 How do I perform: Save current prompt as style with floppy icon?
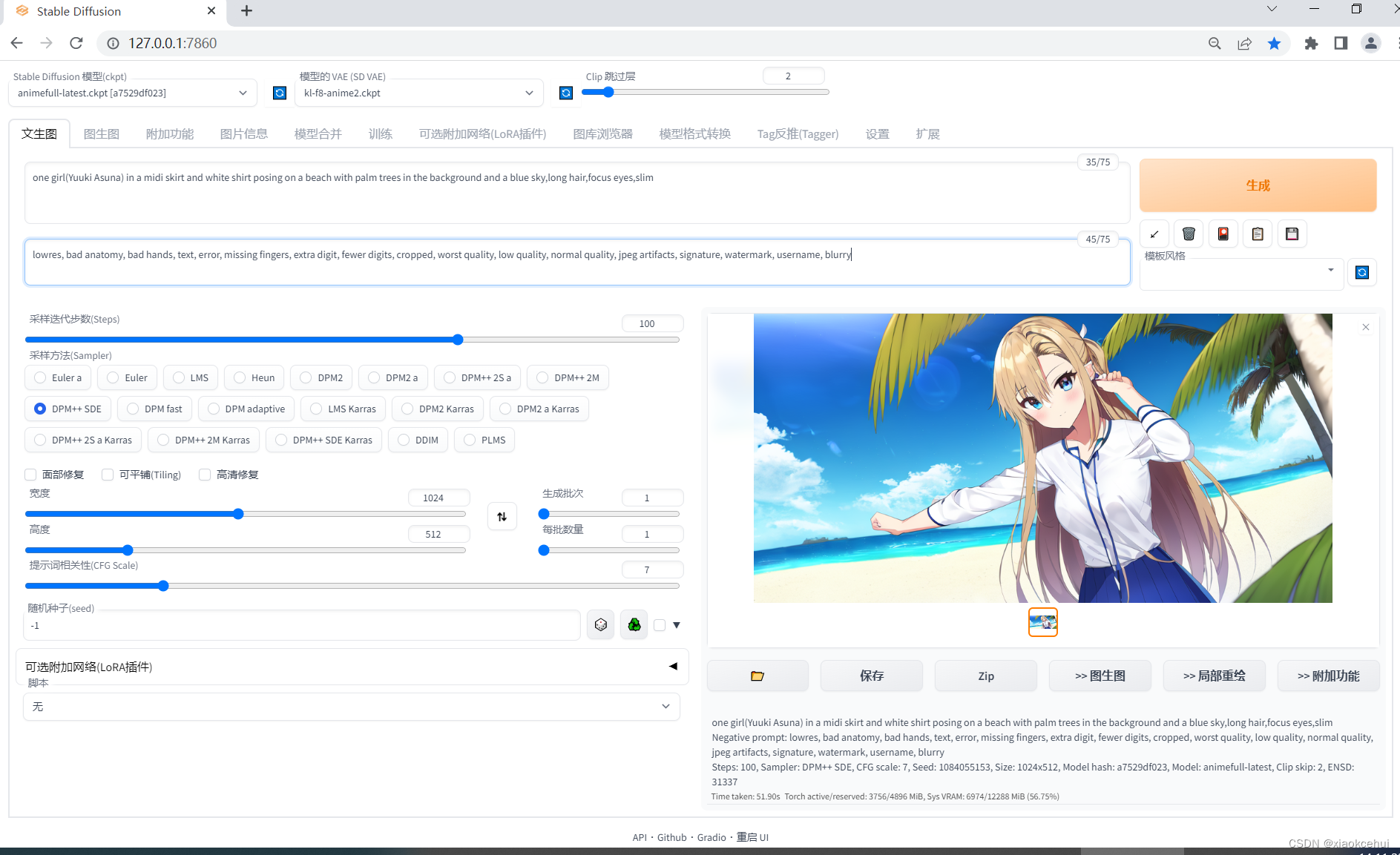[1292, 234]
